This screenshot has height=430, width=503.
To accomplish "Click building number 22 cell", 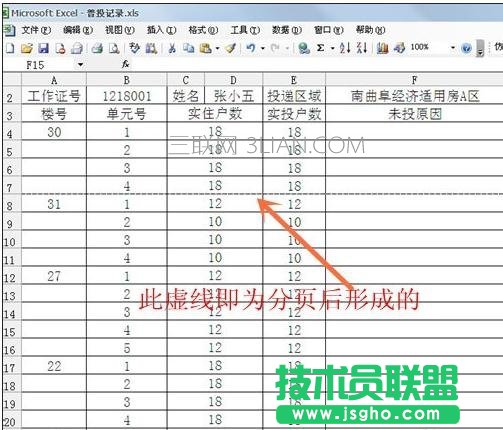I will tap(54, 366).
